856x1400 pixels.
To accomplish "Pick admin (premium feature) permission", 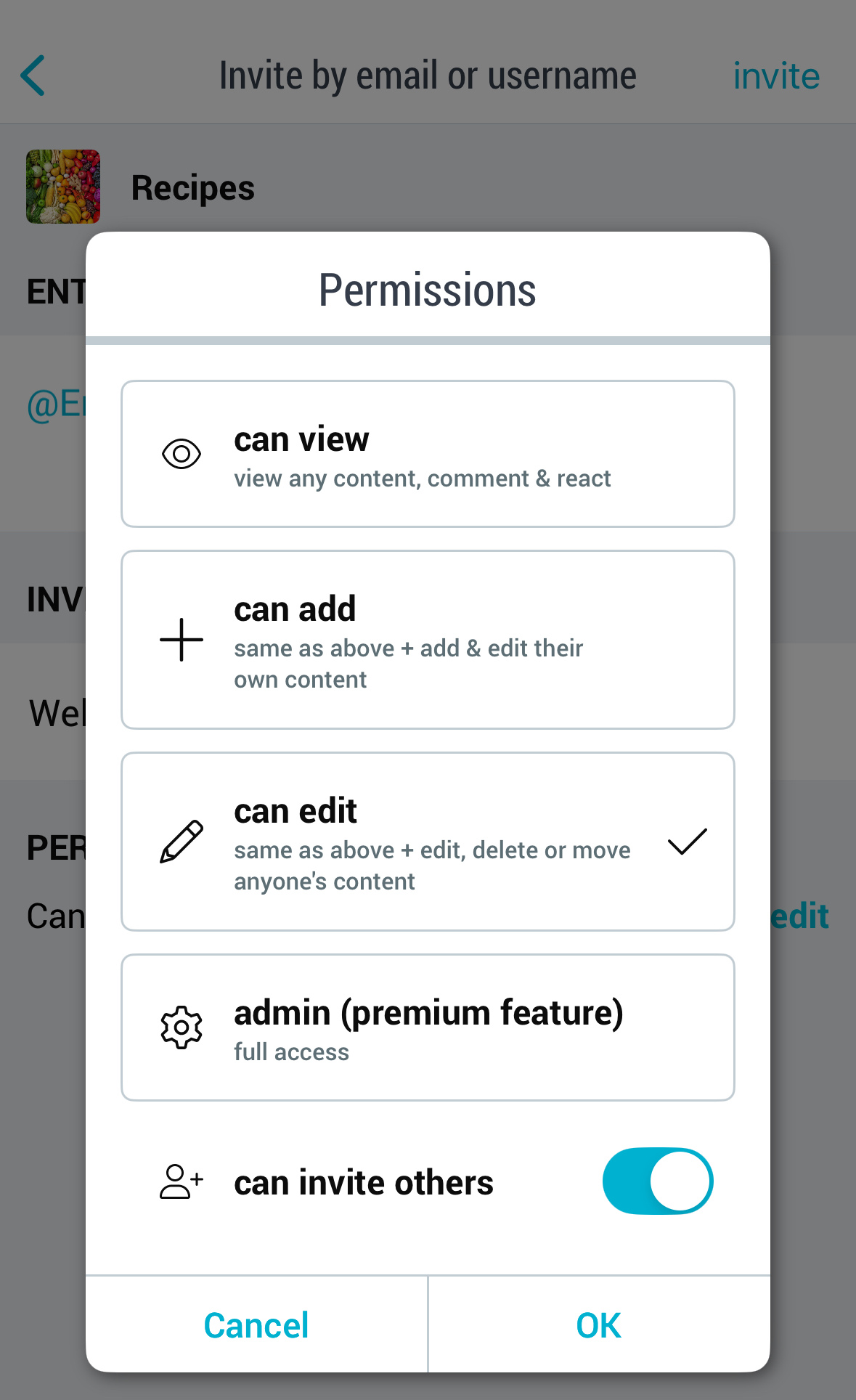I will [x=428, y=1027].
